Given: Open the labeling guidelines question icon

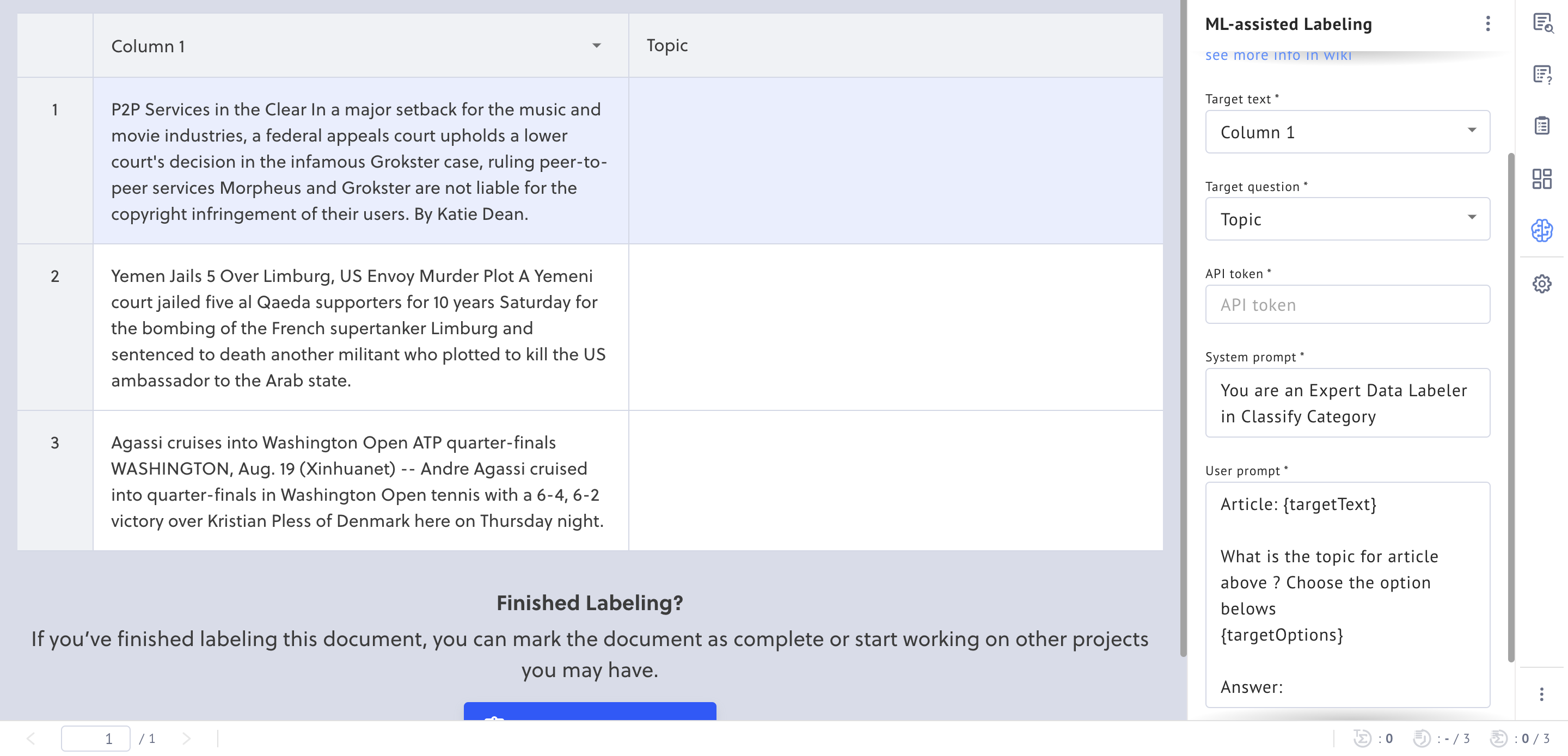Looking at the screenshot, I should click(x=1542, y=75).
